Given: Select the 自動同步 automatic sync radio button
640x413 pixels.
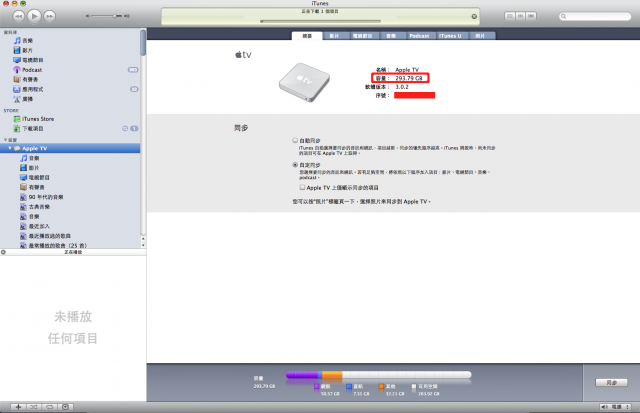Looking at the screenshot, I should click(x=295, y=140).
